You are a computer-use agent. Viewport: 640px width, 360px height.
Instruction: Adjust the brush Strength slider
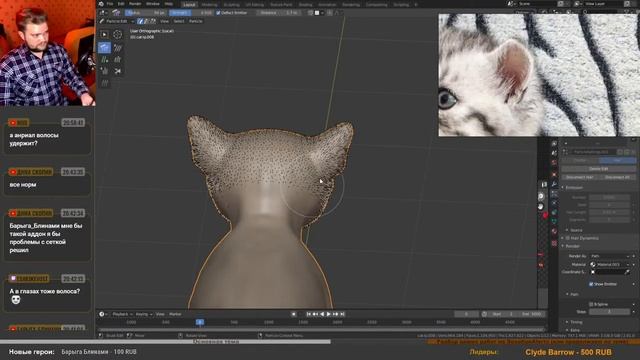(x=191, y=13)
